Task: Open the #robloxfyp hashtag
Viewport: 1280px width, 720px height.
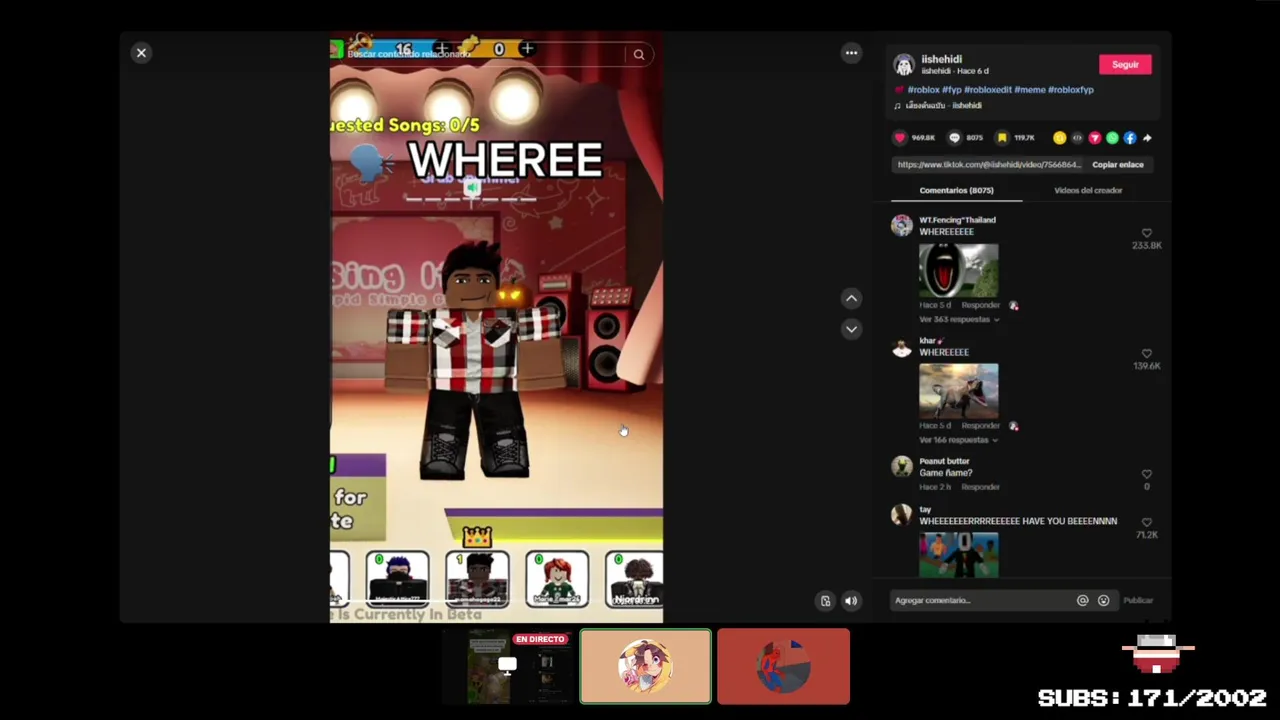Action: click(x=1071, y=90)
